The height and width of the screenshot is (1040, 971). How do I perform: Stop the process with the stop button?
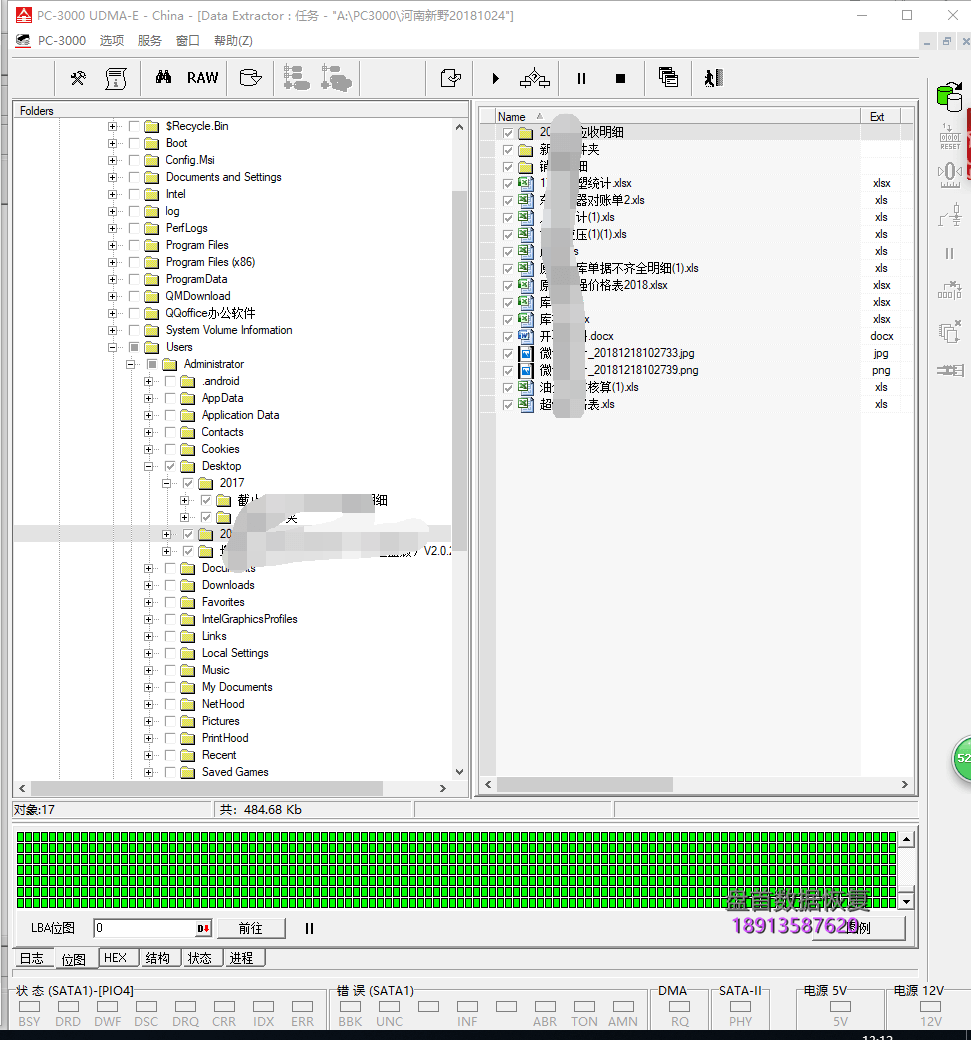pyautogui.click(x=620, y=78)
